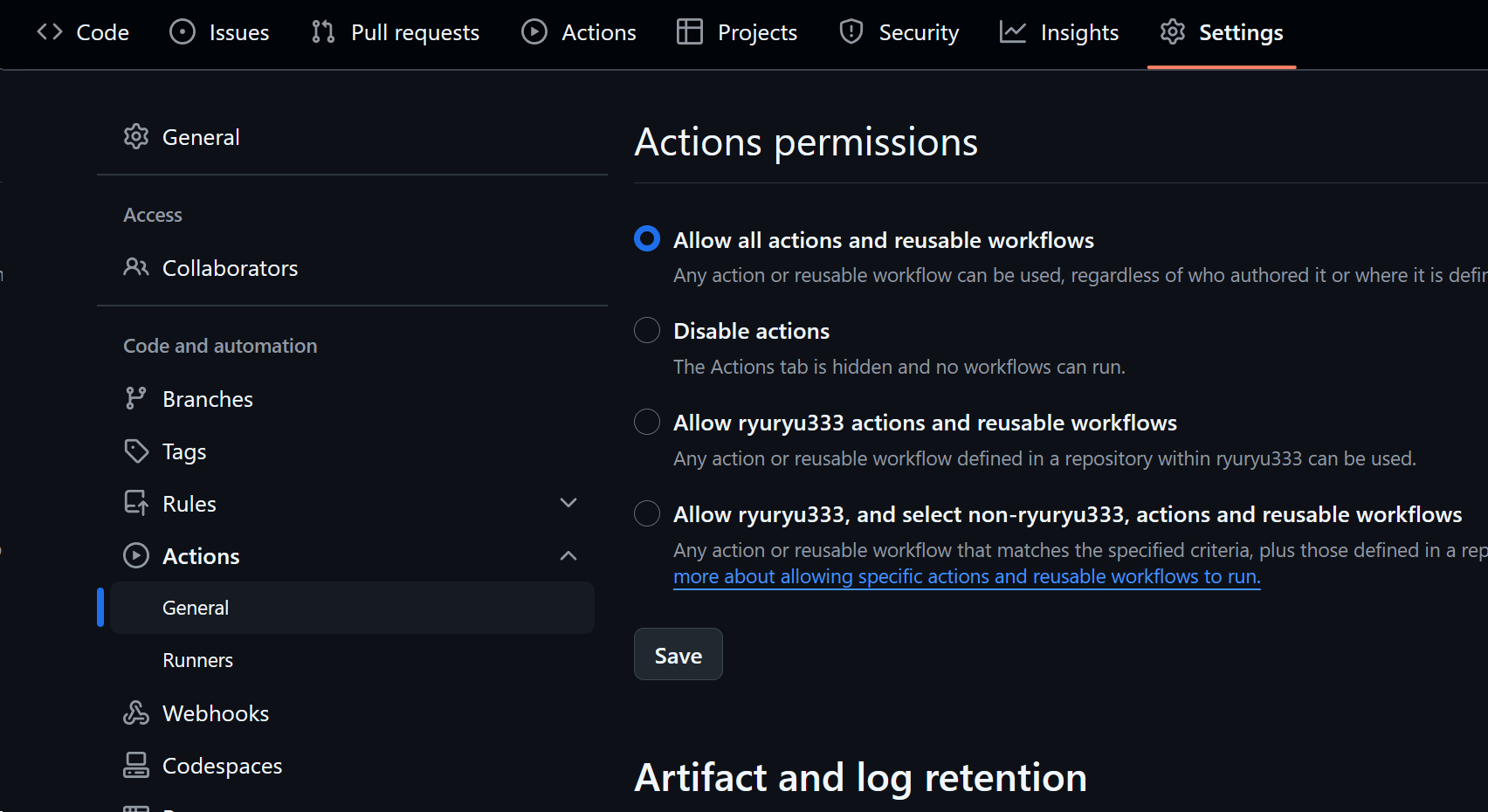Image resolution: width=1488 pixels, height=812 pixels.
Task: Select the Disable actions radio button
Action: pos(647,330)
